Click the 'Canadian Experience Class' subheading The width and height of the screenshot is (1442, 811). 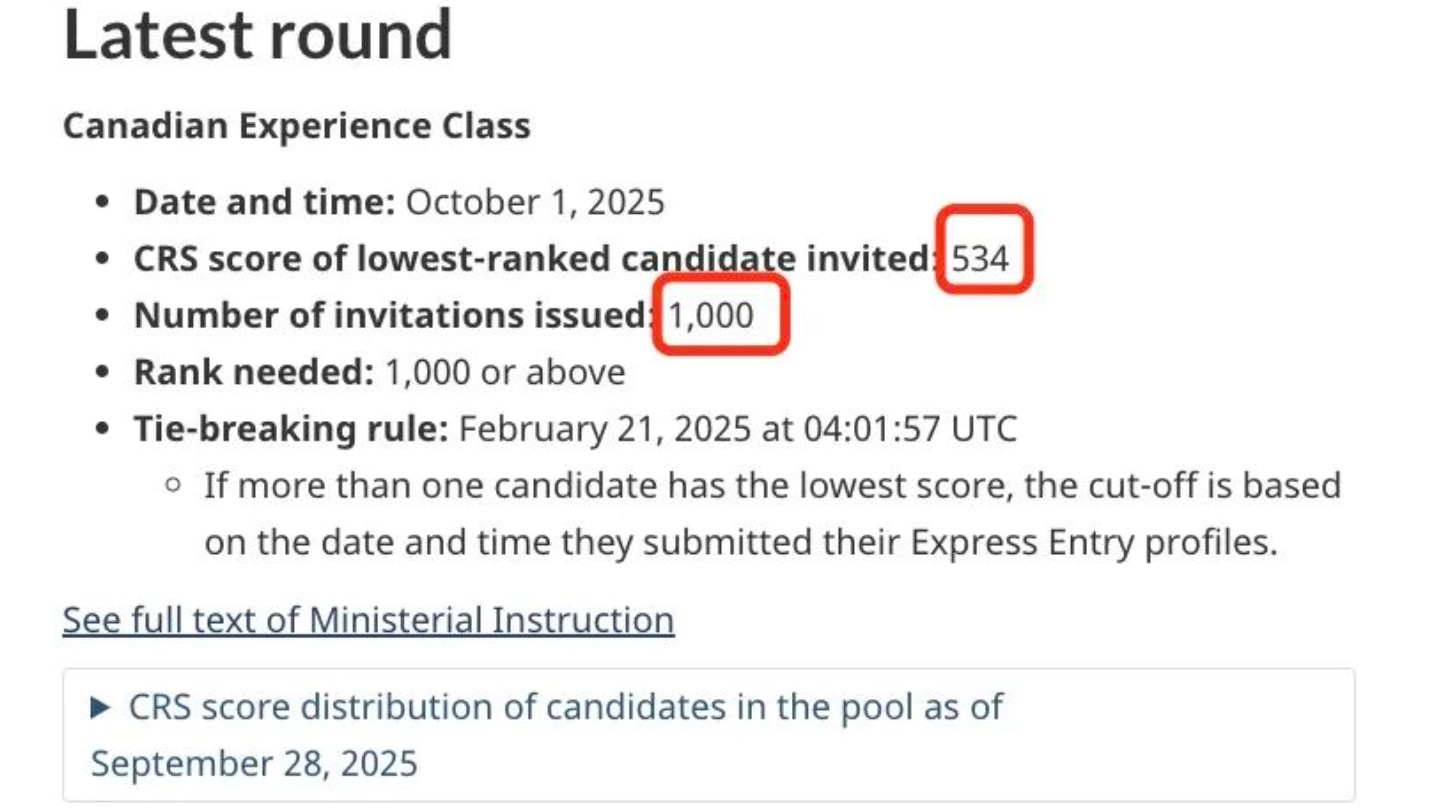point(296,127)
